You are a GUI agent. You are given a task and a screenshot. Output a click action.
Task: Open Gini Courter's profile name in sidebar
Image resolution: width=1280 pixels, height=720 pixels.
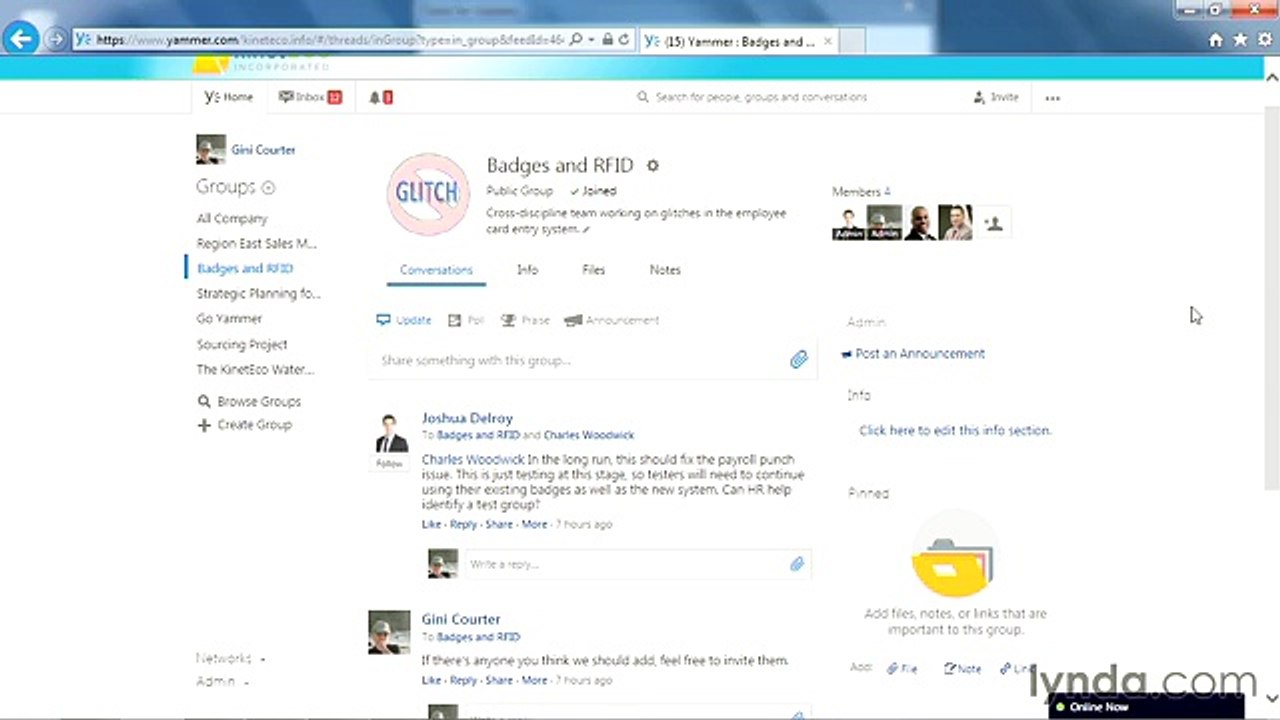click(263, 150)
